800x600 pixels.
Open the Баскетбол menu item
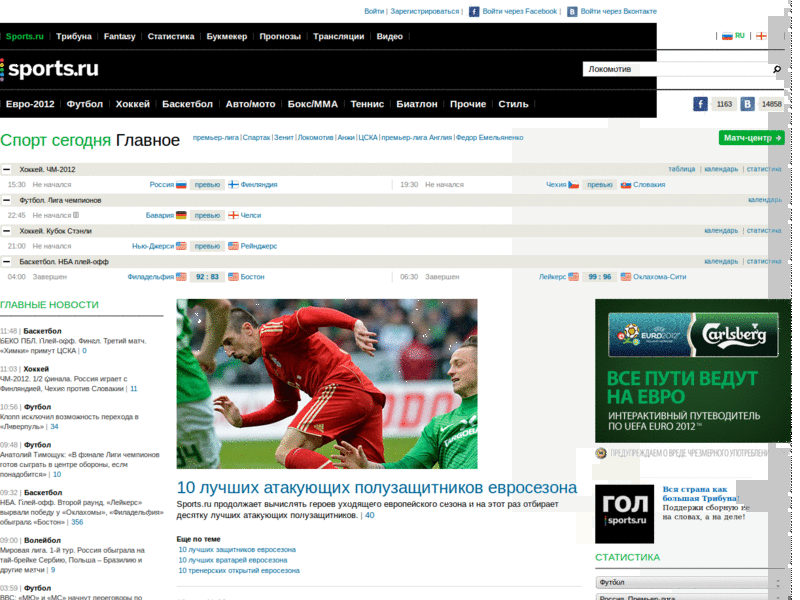point(187,104)
